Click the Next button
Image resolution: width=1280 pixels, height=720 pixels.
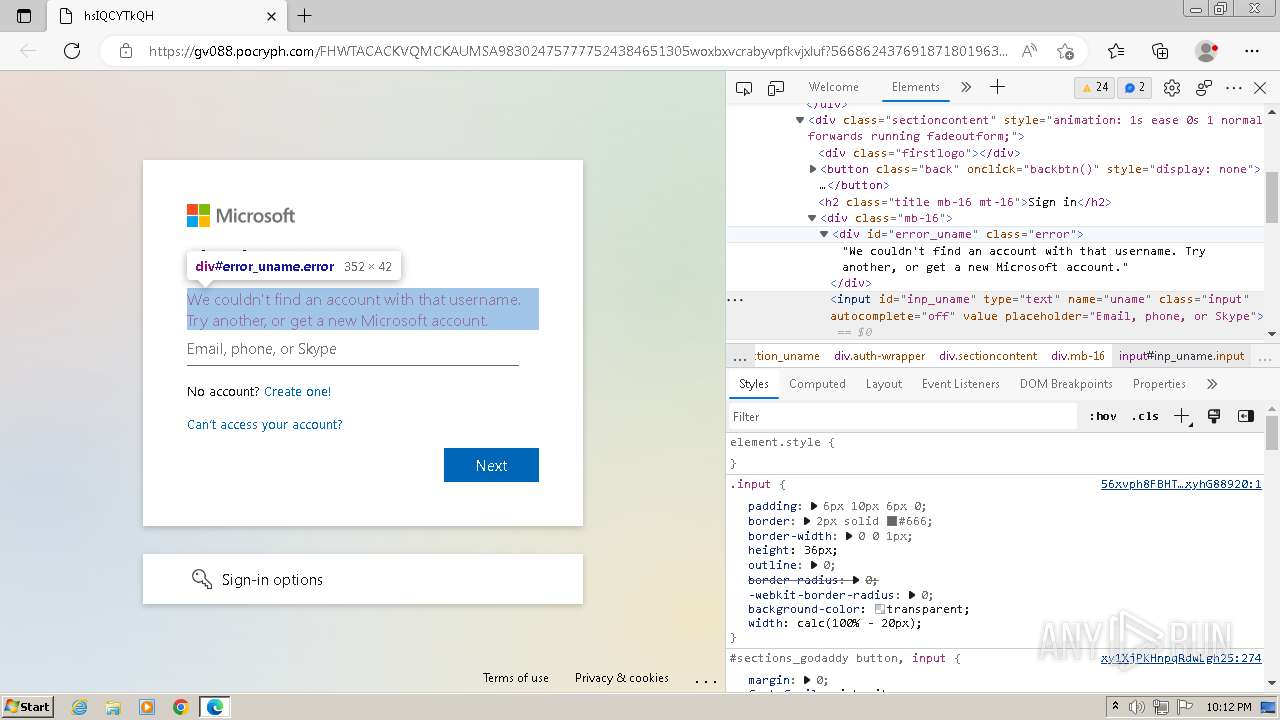[x=491, y=465]
